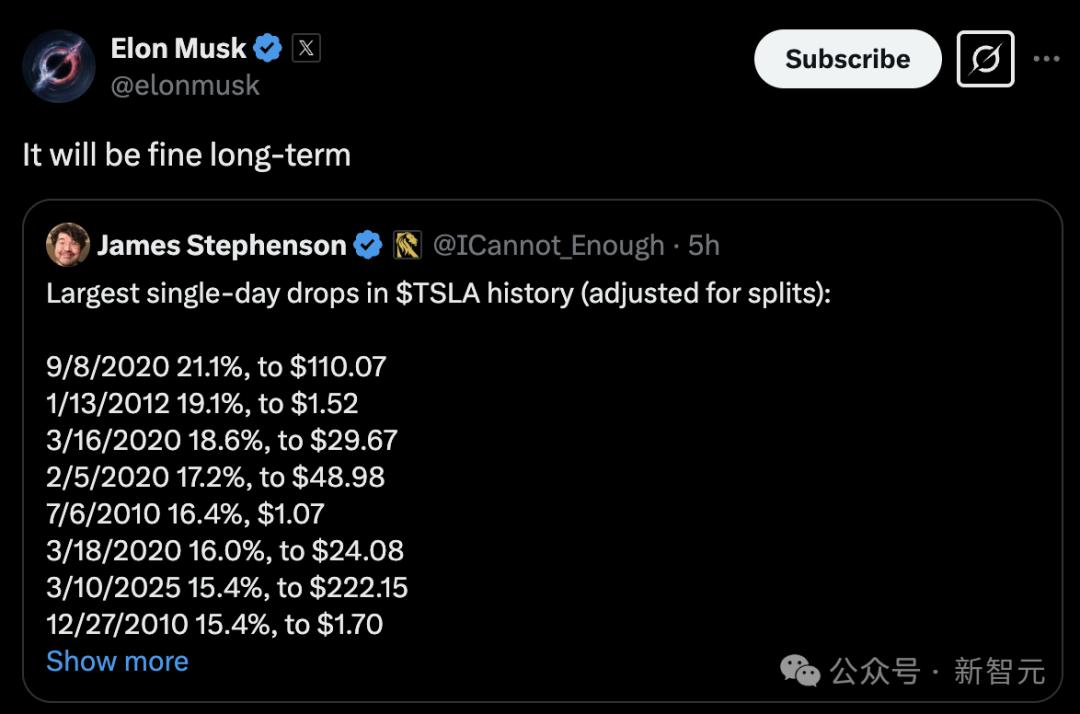1080x714 pixels.
Task: Open the @ICannot_Enough handle
Action: click(x=548, y=245)
